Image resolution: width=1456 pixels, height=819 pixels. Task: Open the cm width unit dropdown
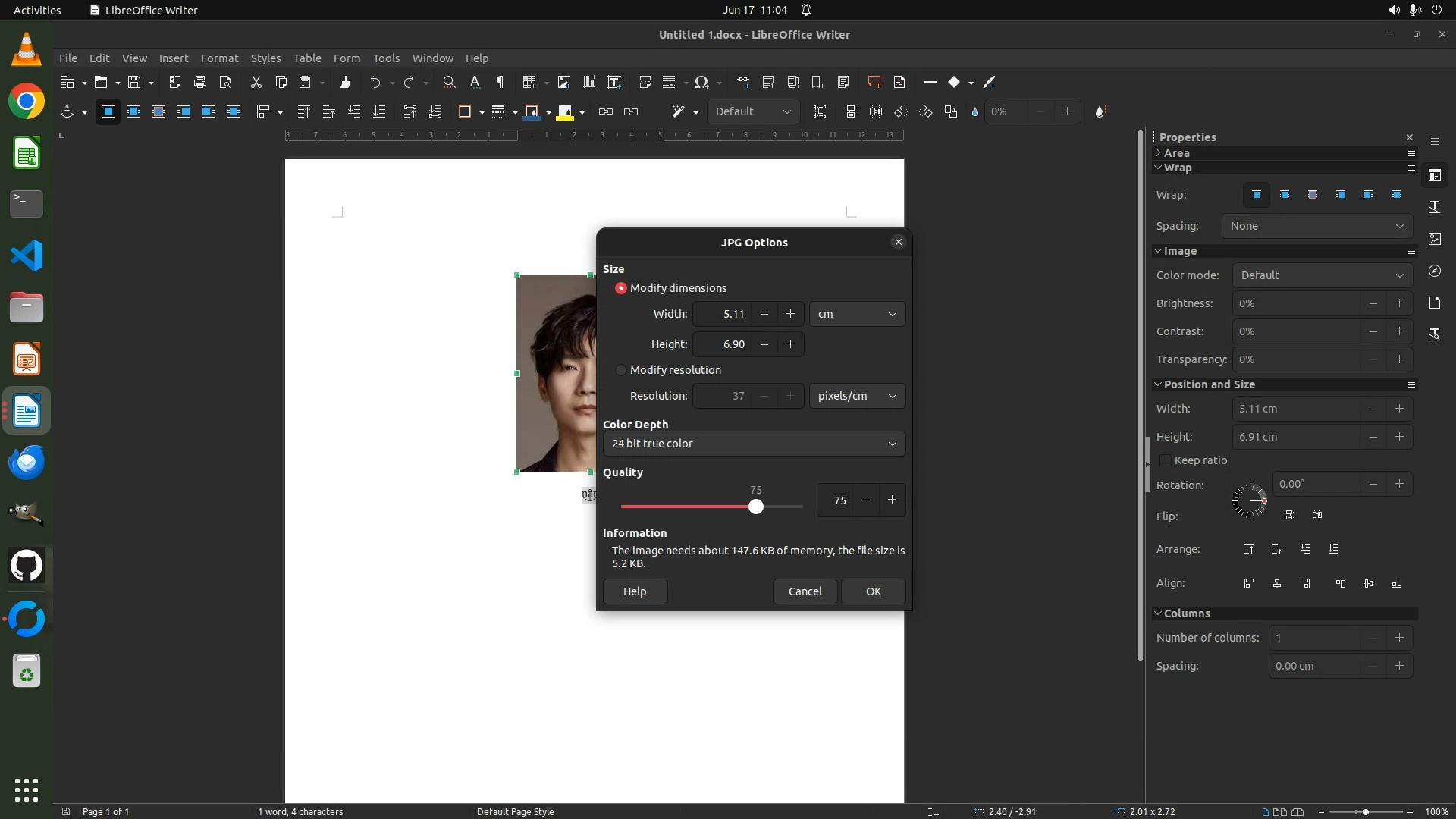(857, 314)
